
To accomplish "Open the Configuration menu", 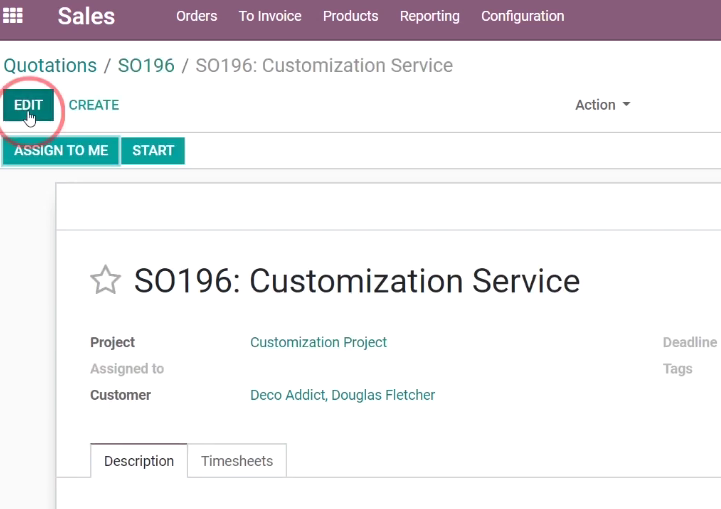I will coord(522,16).
